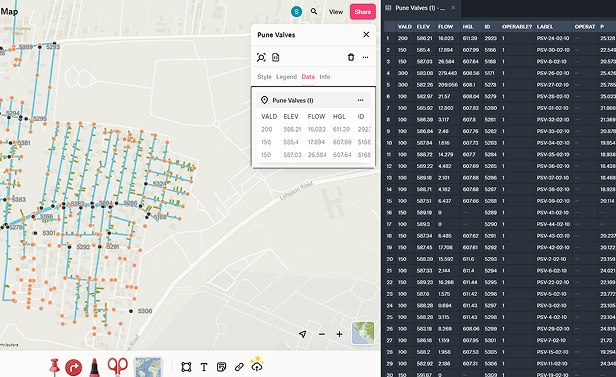Click valve label 5301 on the map
Viewport: 616px width, 377px height.
tap(49, 233)
